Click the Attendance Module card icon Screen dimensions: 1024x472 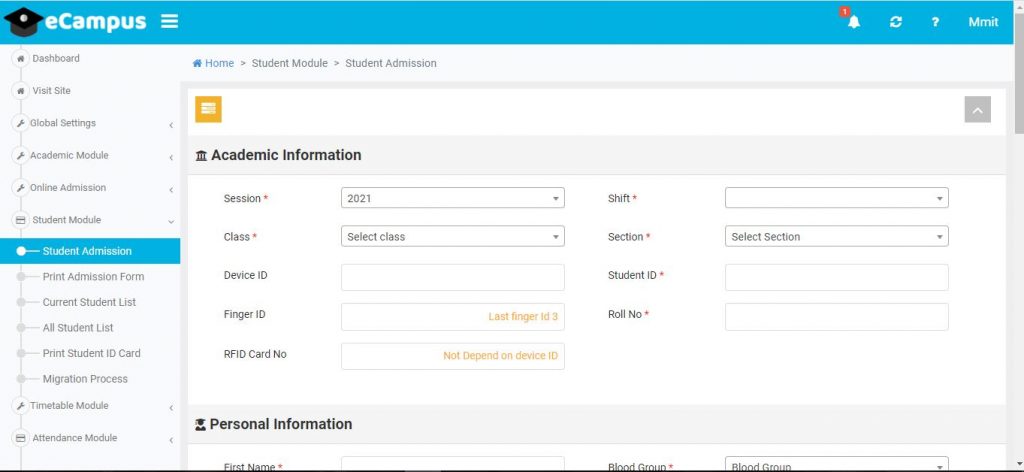coord(21,438)
